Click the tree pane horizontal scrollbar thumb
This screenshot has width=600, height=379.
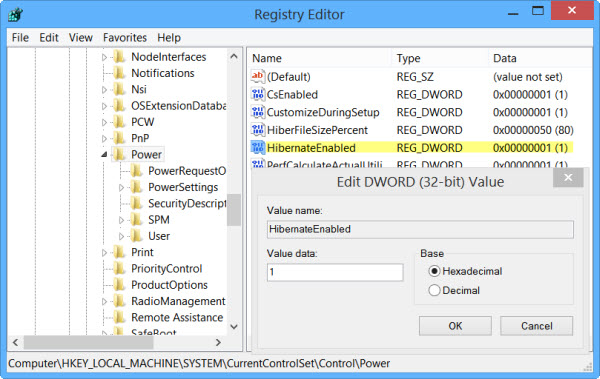(89, 342)
